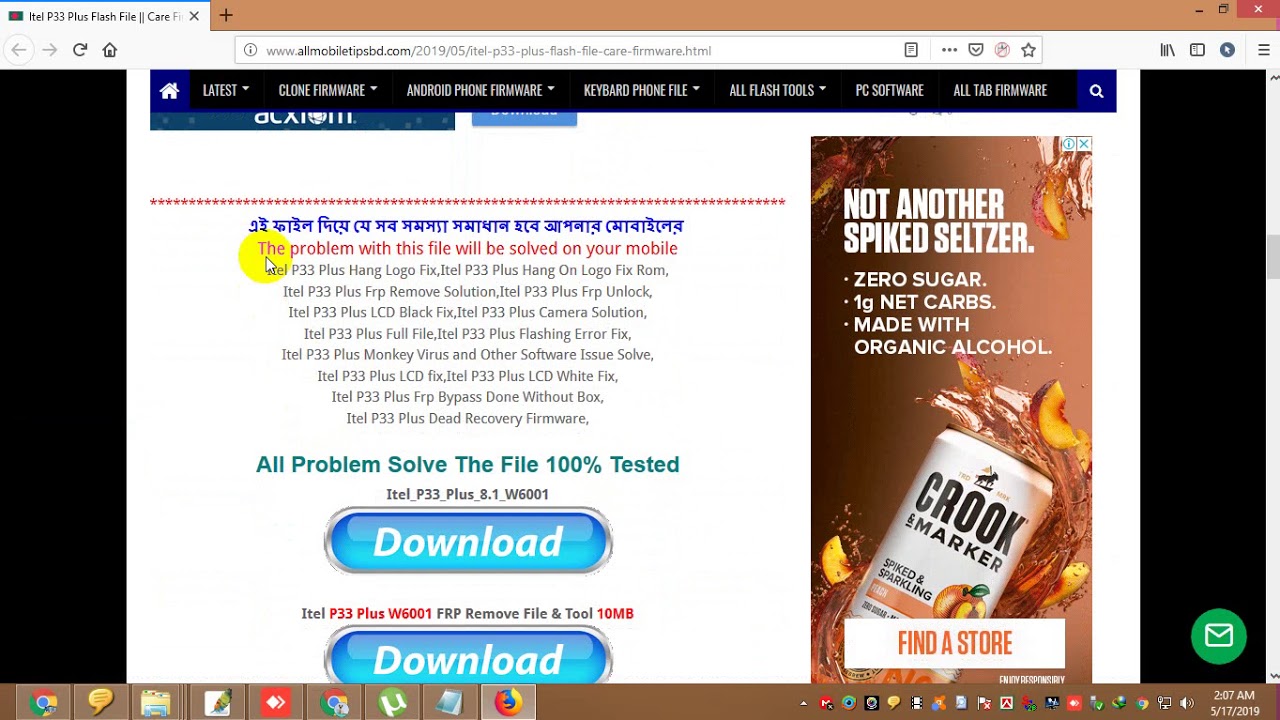
Task: Open a new browser tab
Action: (x=226, y=15)
